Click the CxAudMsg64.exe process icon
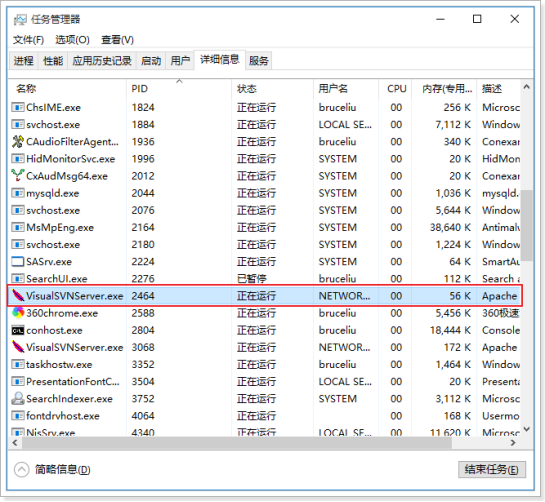The width and height of the screenshot is (545, 502). [18, 175]
